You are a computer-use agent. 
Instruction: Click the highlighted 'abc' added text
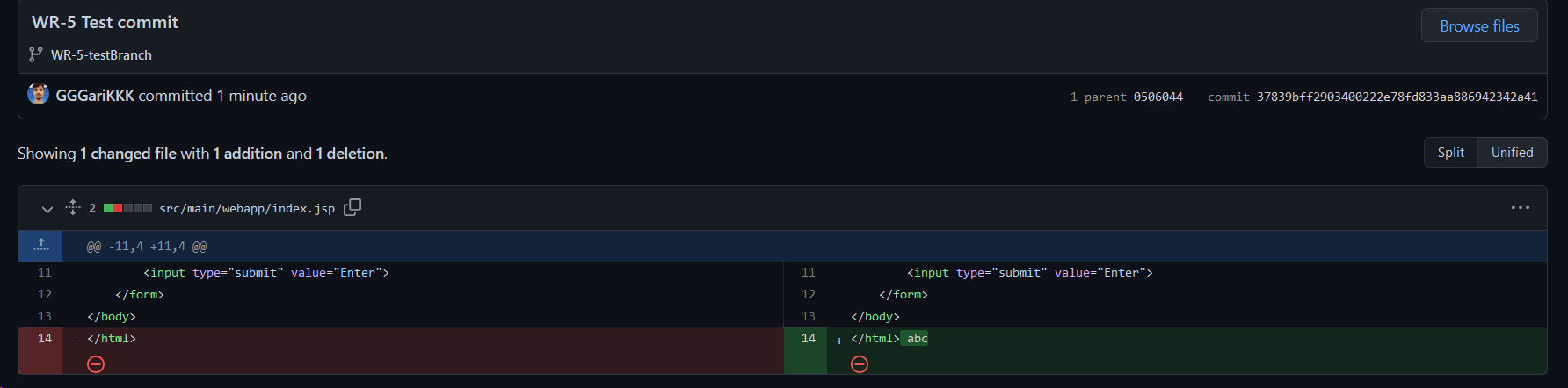[x=916, y=338]
